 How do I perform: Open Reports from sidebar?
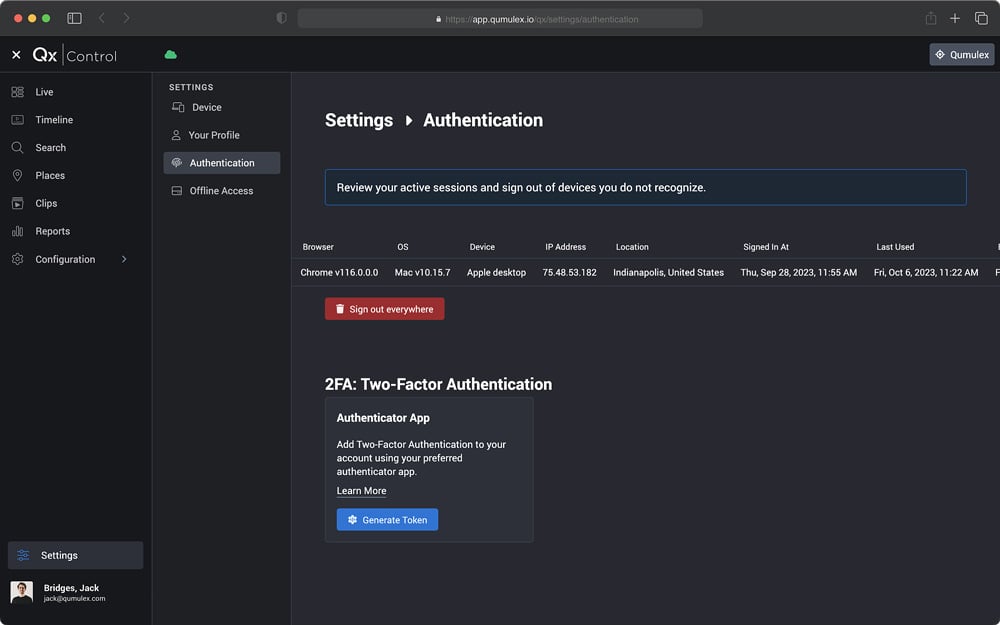[x=52, y=232]
